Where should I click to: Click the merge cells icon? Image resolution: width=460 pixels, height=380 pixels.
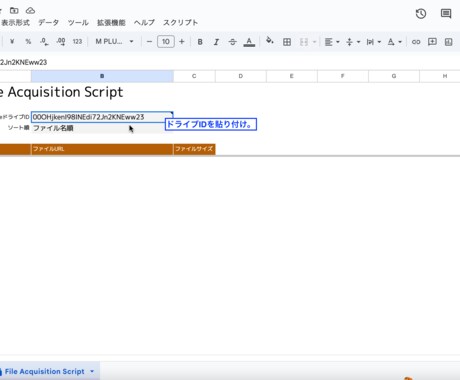tap(304, 42)
